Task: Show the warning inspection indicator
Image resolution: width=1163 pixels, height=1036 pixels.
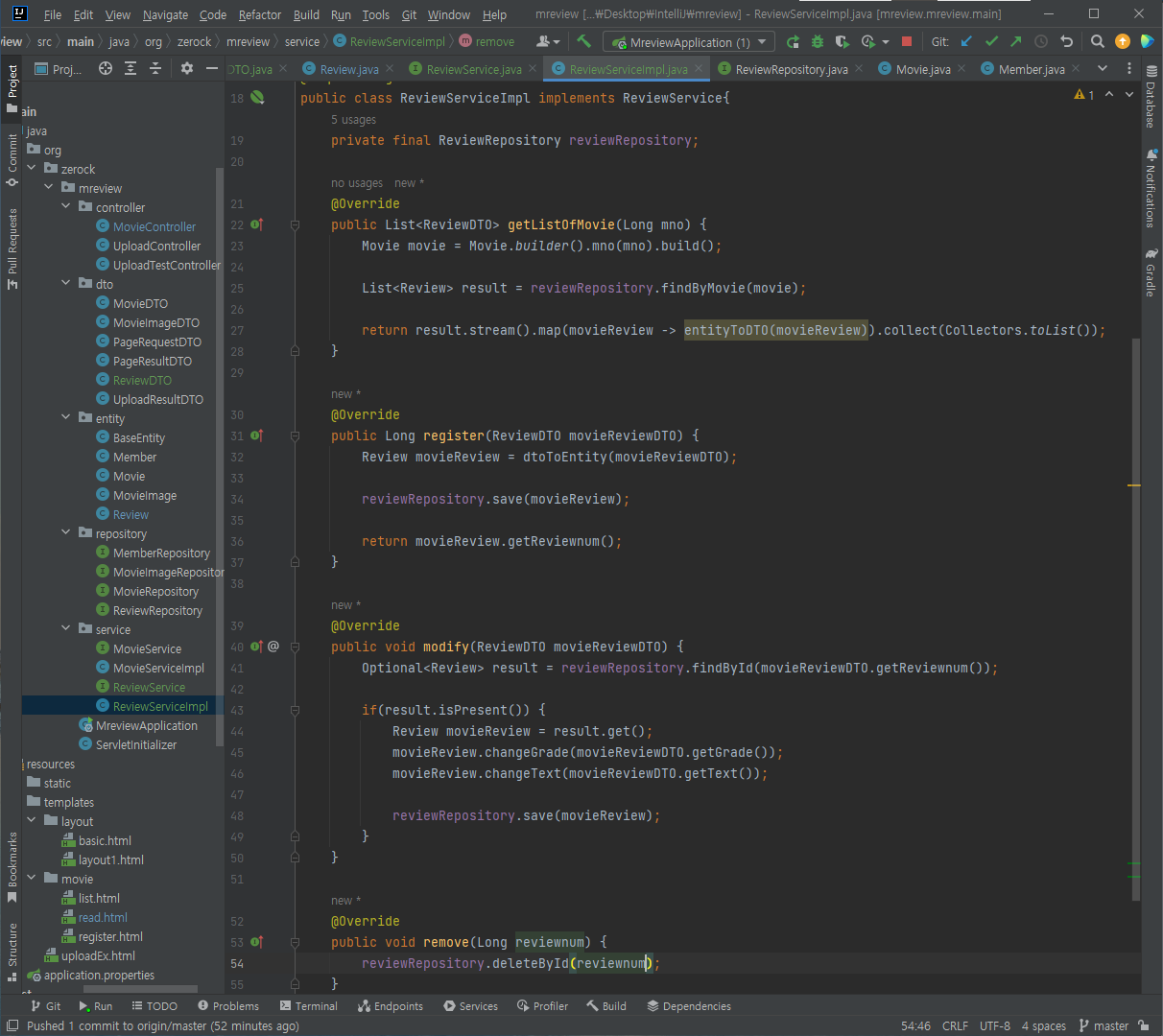Action: [1084, 95]
